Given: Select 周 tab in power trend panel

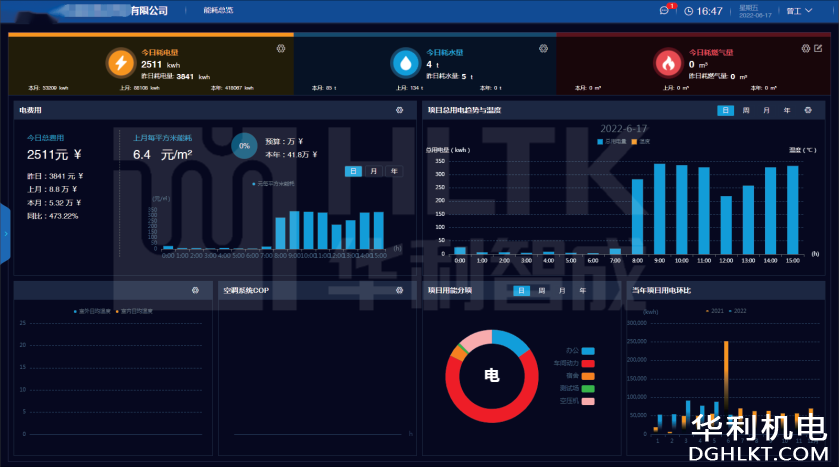Looking at the screenshot, I should point(745,110).
